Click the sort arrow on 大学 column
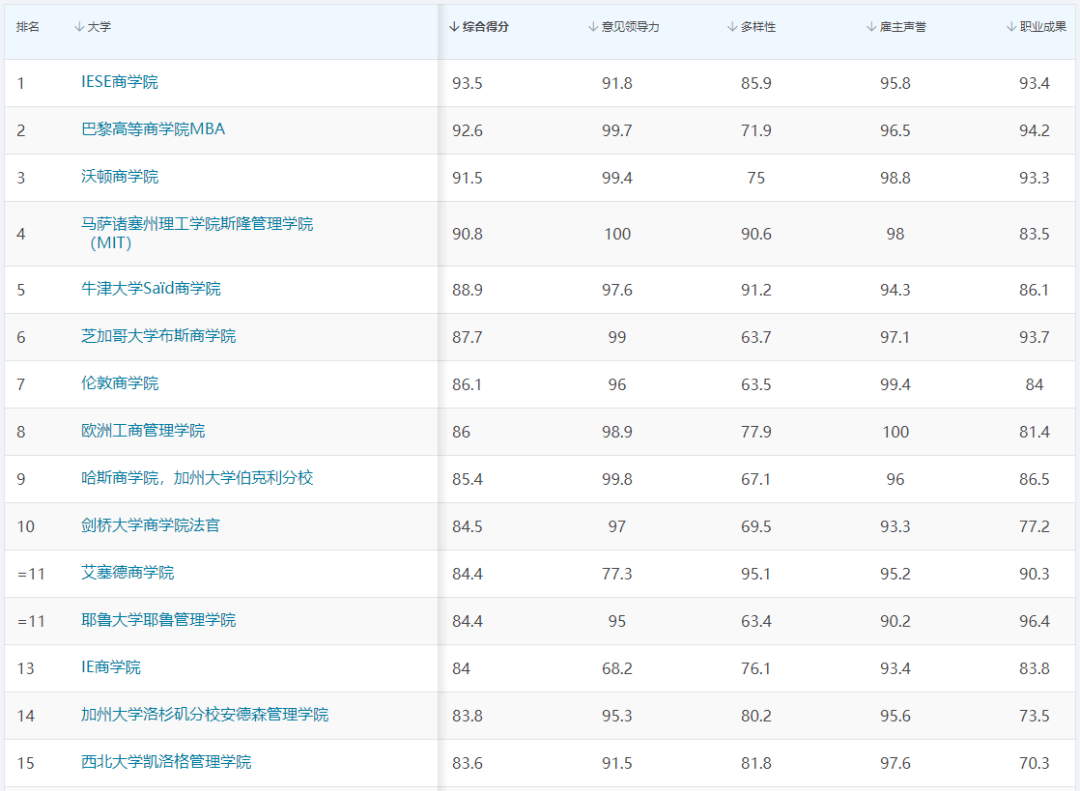The width and height of the screenshot is (1080, 791). coord(78,27)
